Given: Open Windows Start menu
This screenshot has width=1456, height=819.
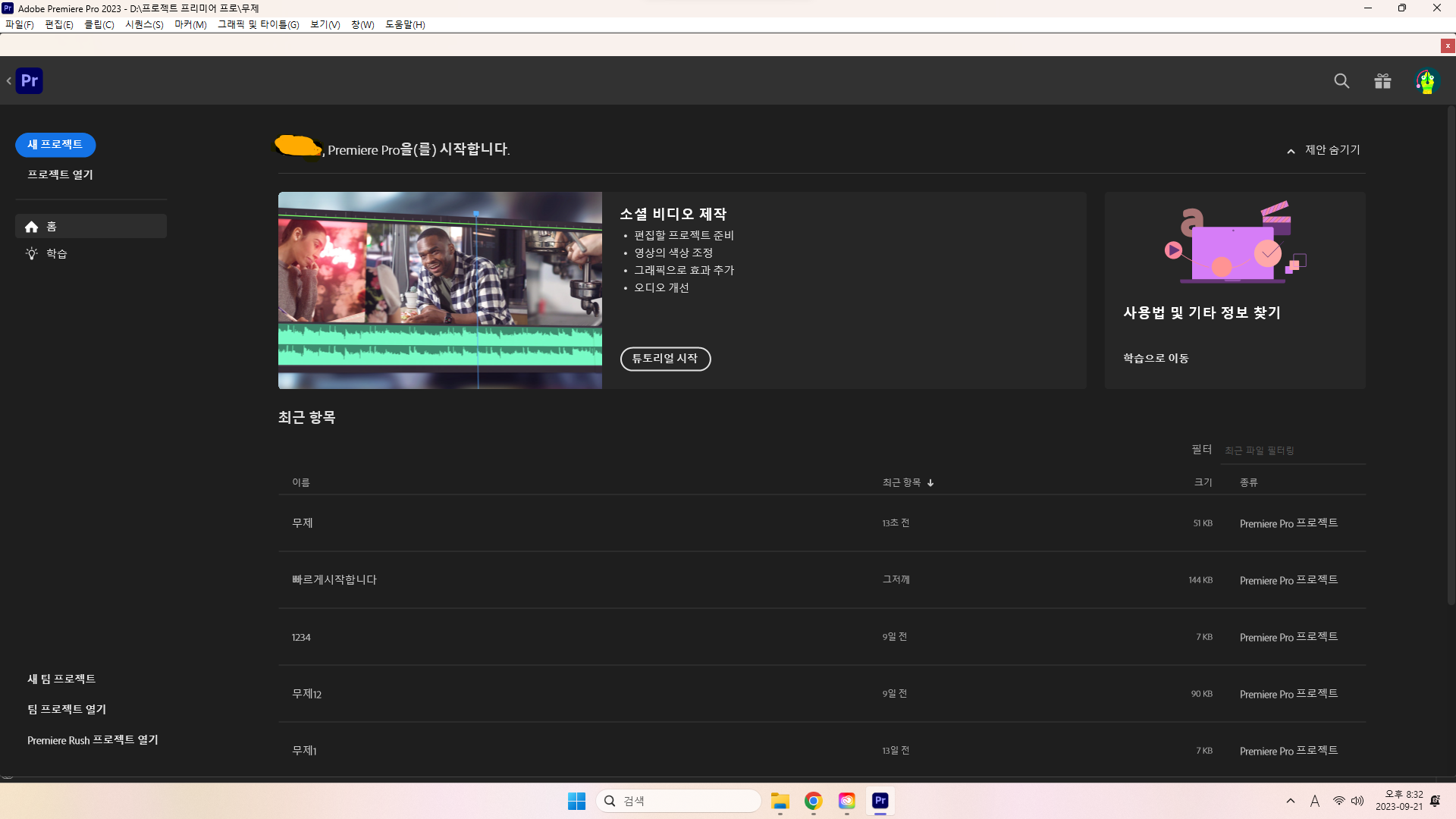Looking at the screenshot, I should click(576, 801).
